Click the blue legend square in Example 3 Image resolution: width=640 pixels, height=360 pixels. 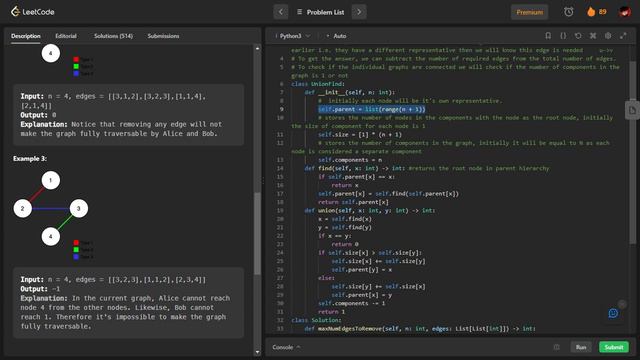pyautogui.click(x=76, y=257)
